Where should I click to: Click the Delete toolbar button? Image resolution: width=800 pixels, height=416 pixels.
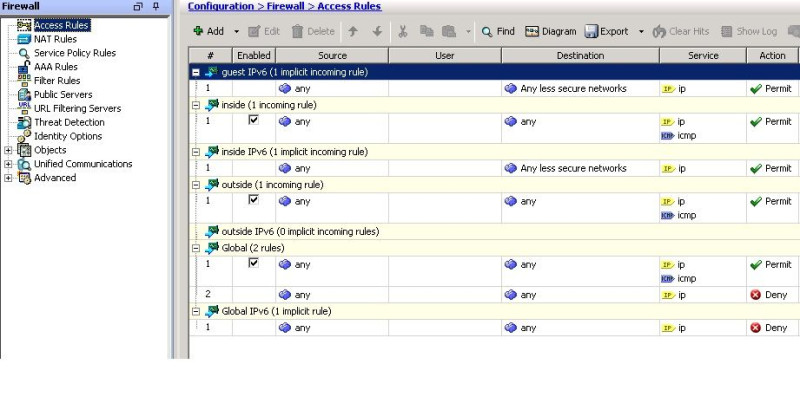(x=313, y=31)
